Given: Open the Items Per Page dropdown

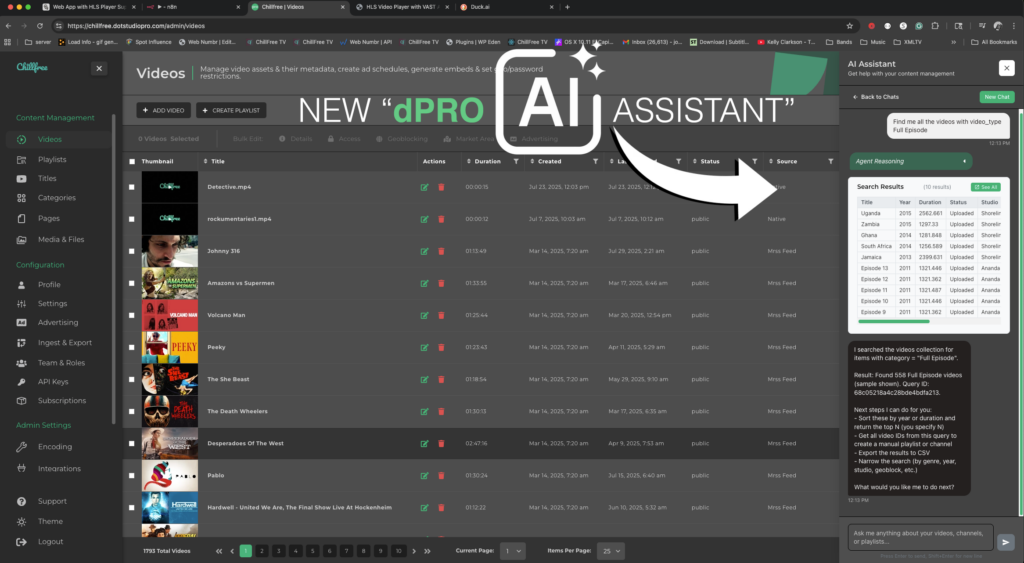Looking at the screenshot, I should (610, 551).
